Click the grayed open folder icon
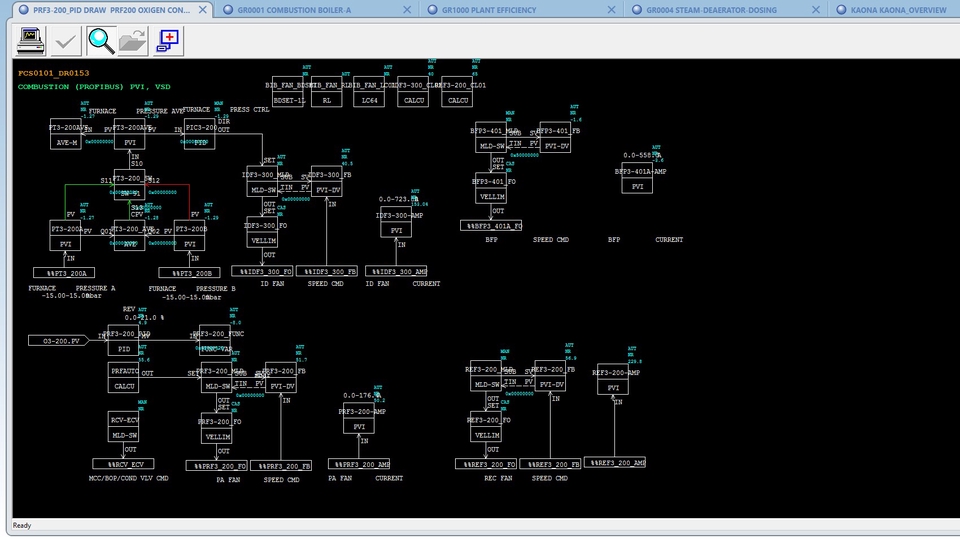Viewport: 960px width, 539px height. click(133, 41)
